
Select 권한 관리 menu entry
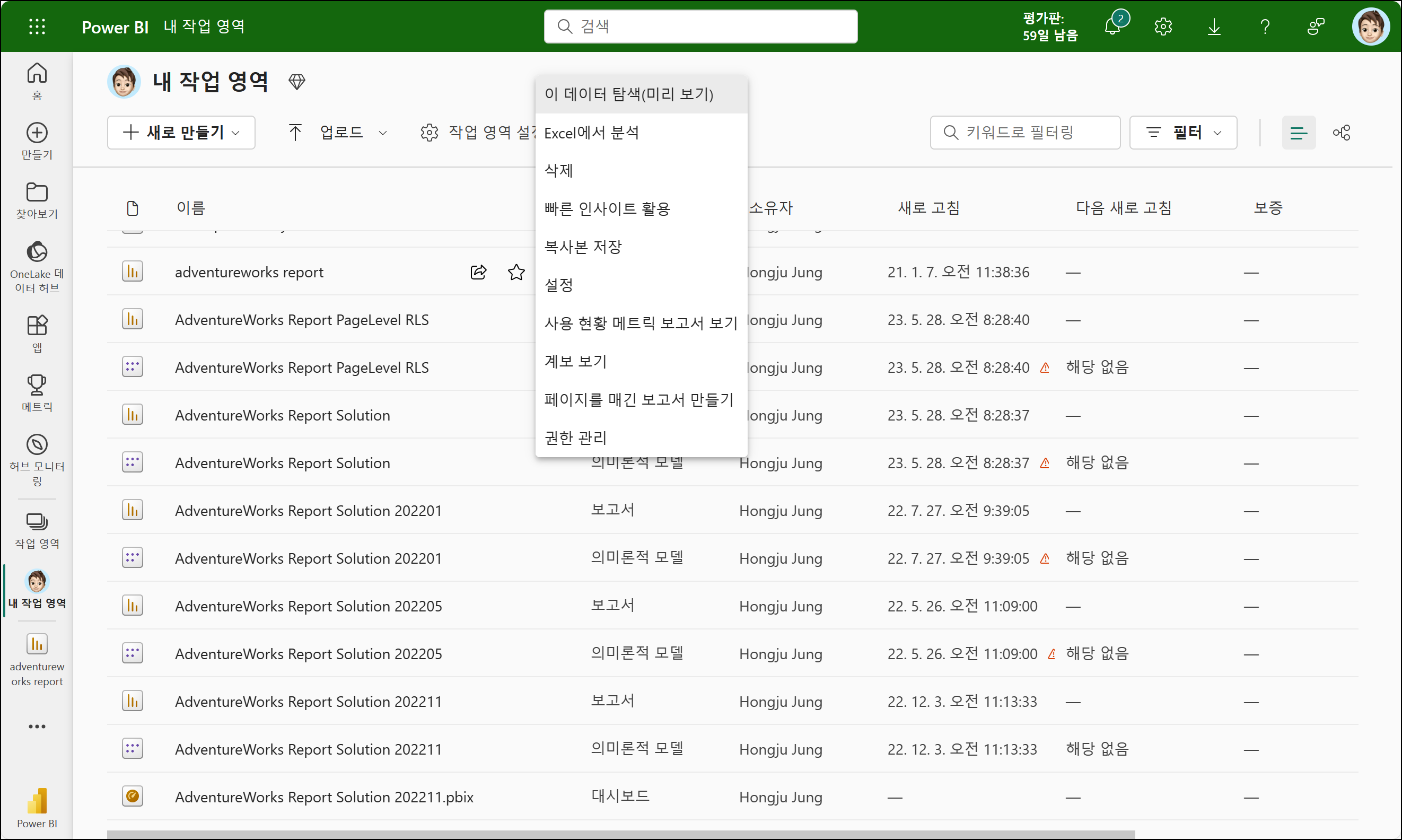(576, 437)
